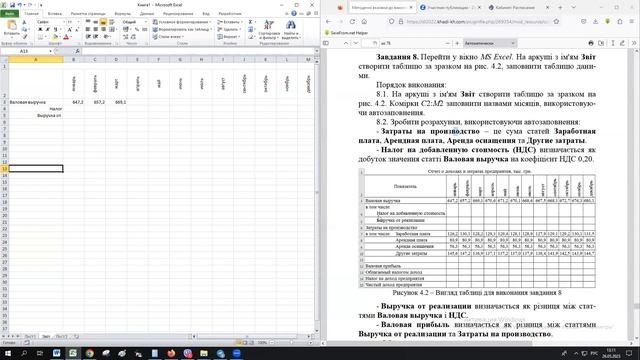Open the font name combo box

click(50, 22)
